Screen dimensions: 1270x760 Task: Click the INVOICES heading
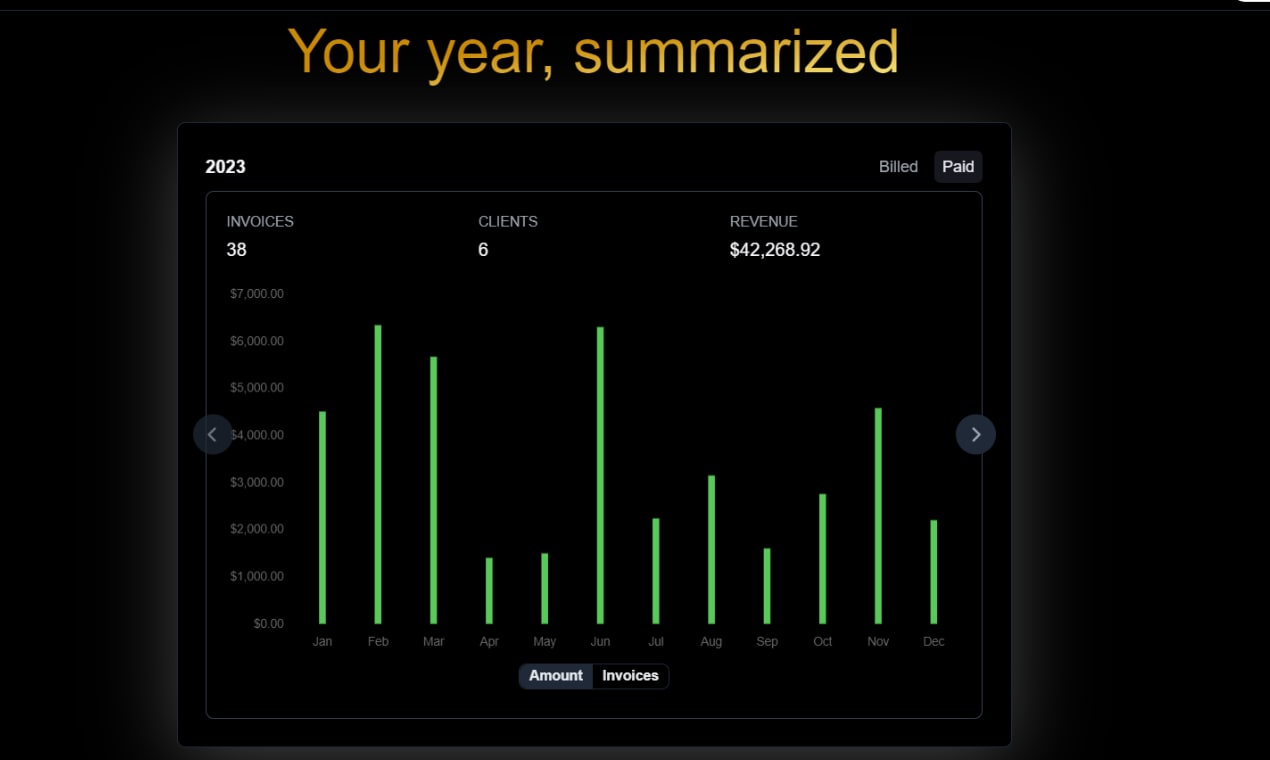pyautogui.click(x=260, y=222)
